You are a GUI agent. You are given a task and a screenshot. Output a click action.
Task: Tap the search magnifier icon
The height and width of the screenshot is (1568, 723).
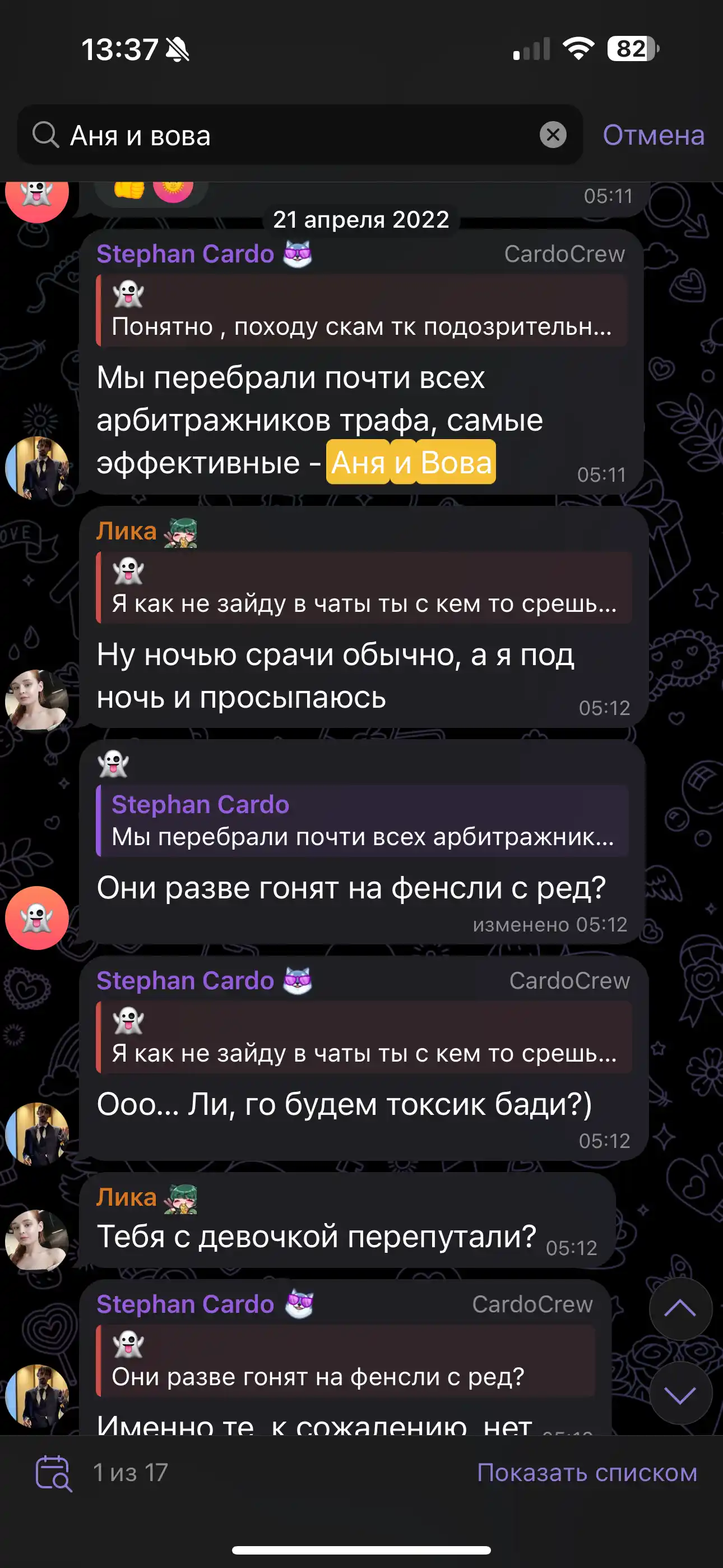coord(45,135)
